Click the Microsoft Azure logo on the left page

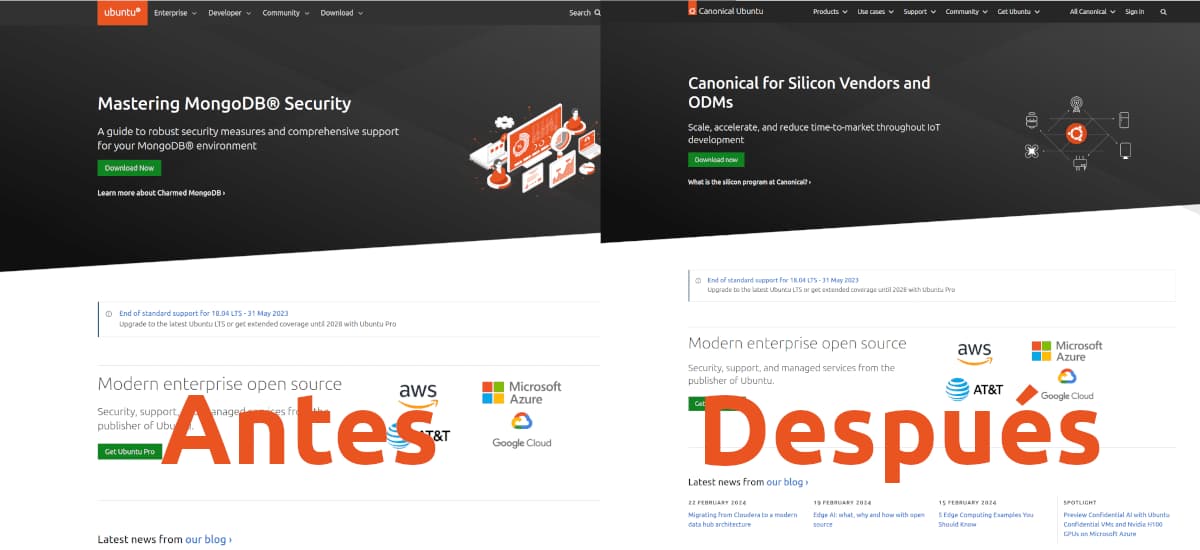pos(522,392)
